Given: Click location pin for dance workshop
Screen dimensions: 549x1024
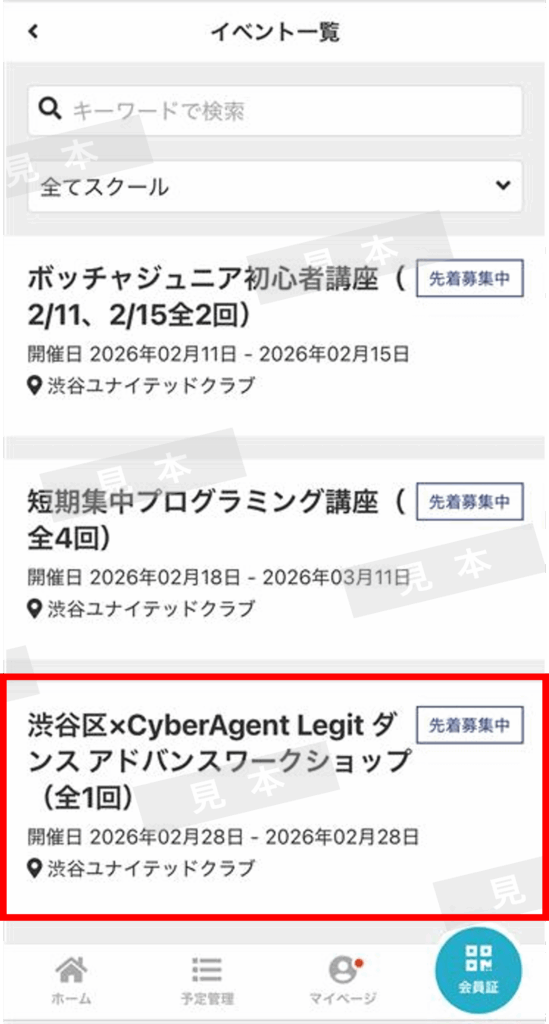Looking at the screenshot, I should click(x=35, y=868).
